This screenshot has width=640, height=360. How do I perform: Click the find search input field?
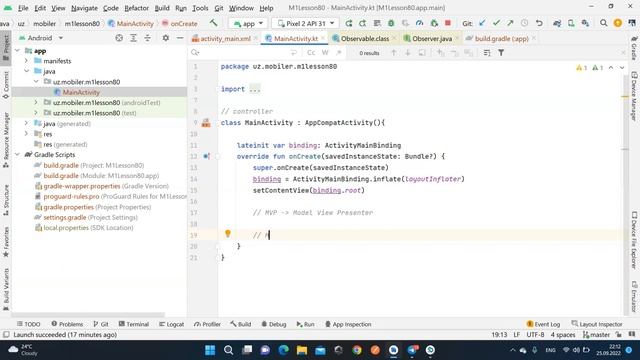[245, 53]
